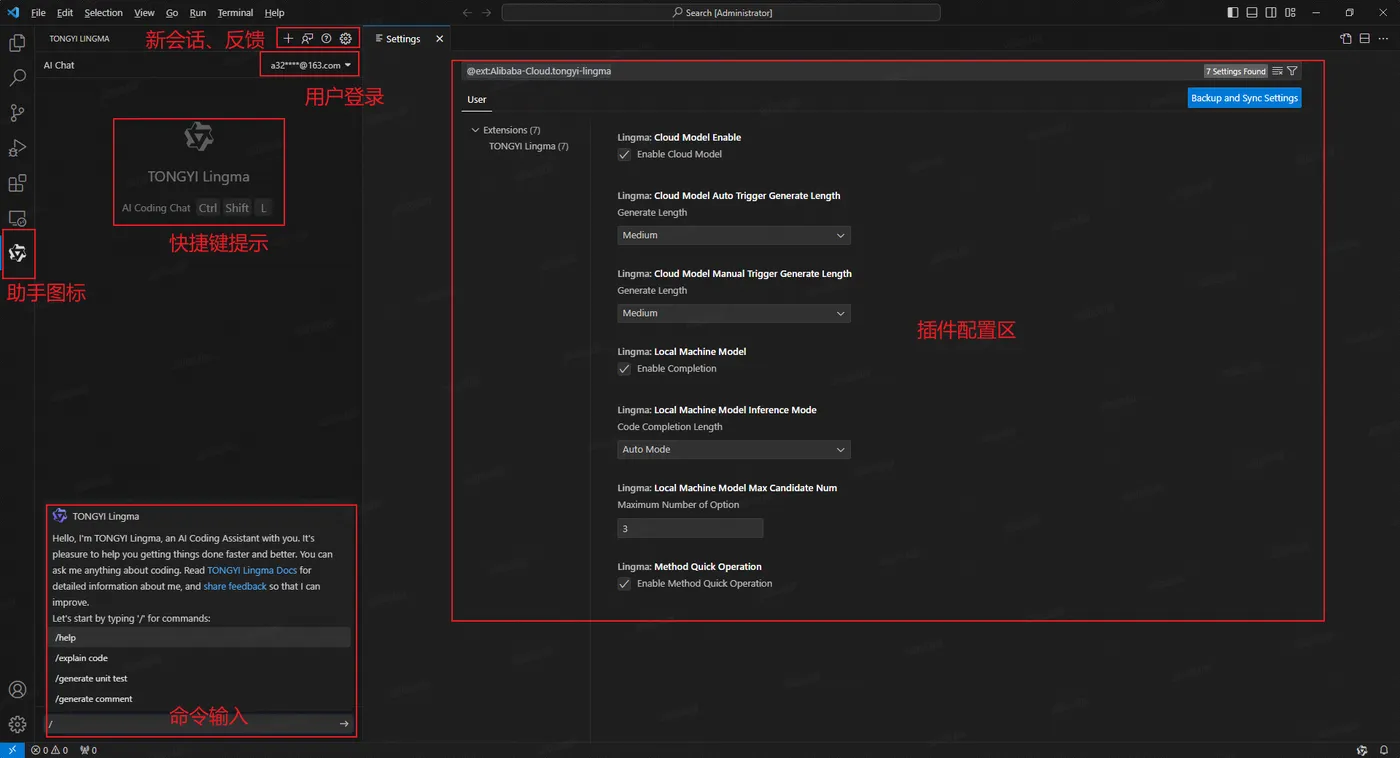Click the settings search box with @ext query
The height and width of the screenshot is (758, 1400).
pos(832,71)
